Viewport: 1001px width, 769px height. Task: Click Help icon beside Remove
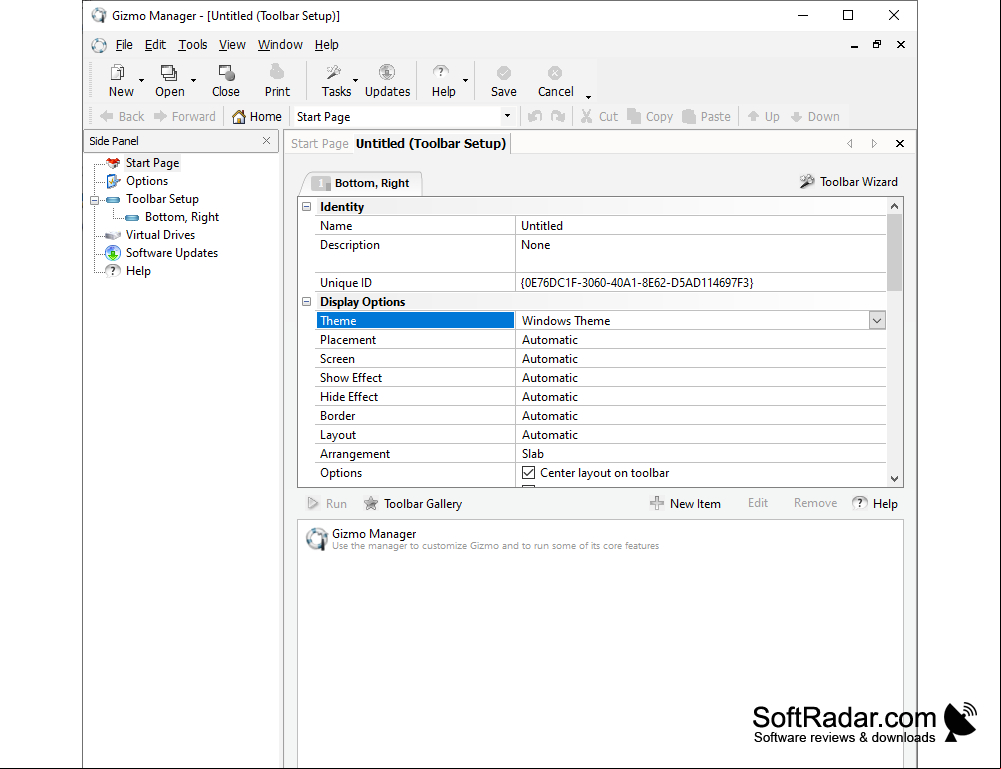point(860,503)
